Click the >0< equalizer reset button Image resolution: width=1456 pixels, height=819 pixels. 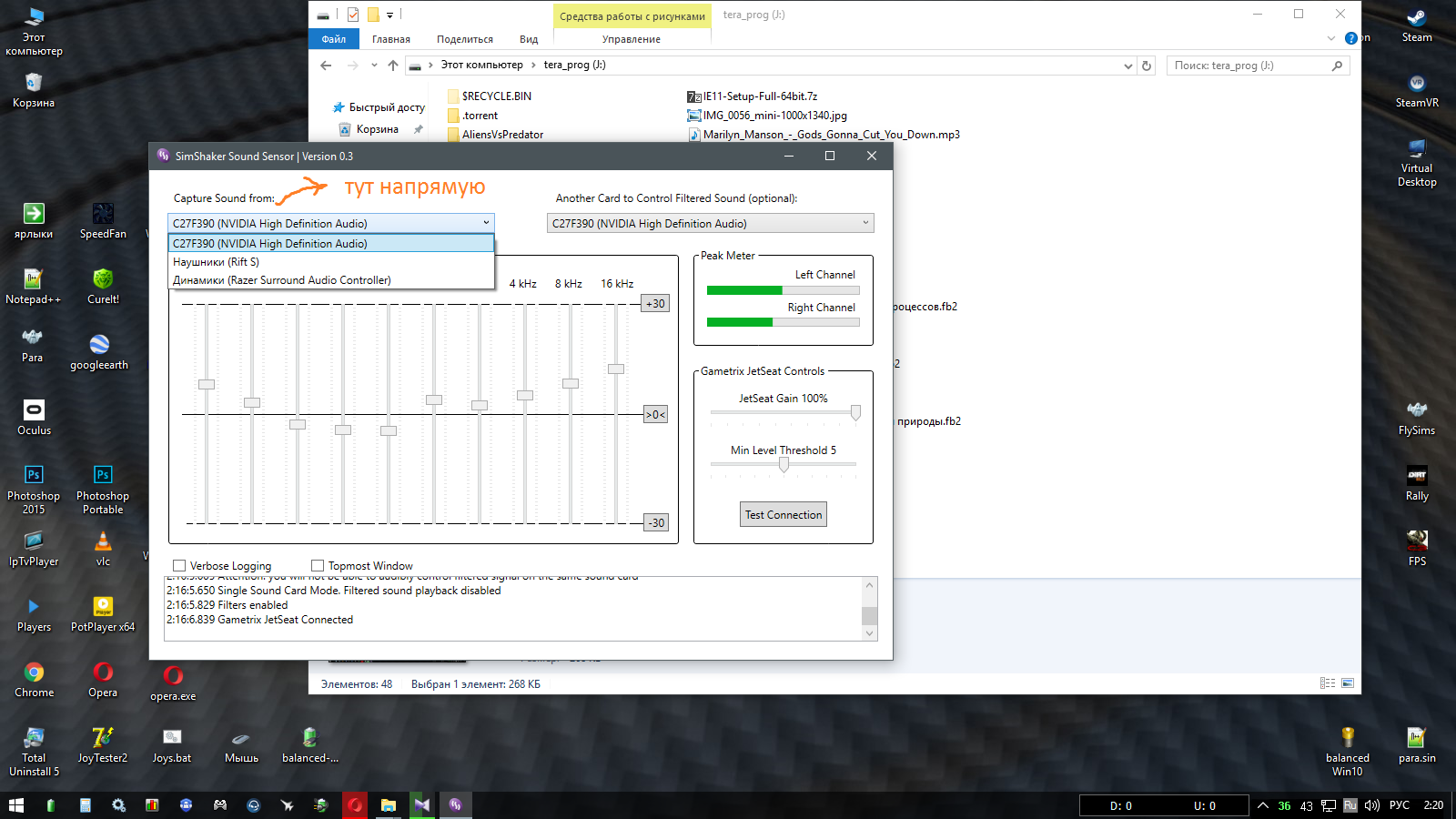655,415
